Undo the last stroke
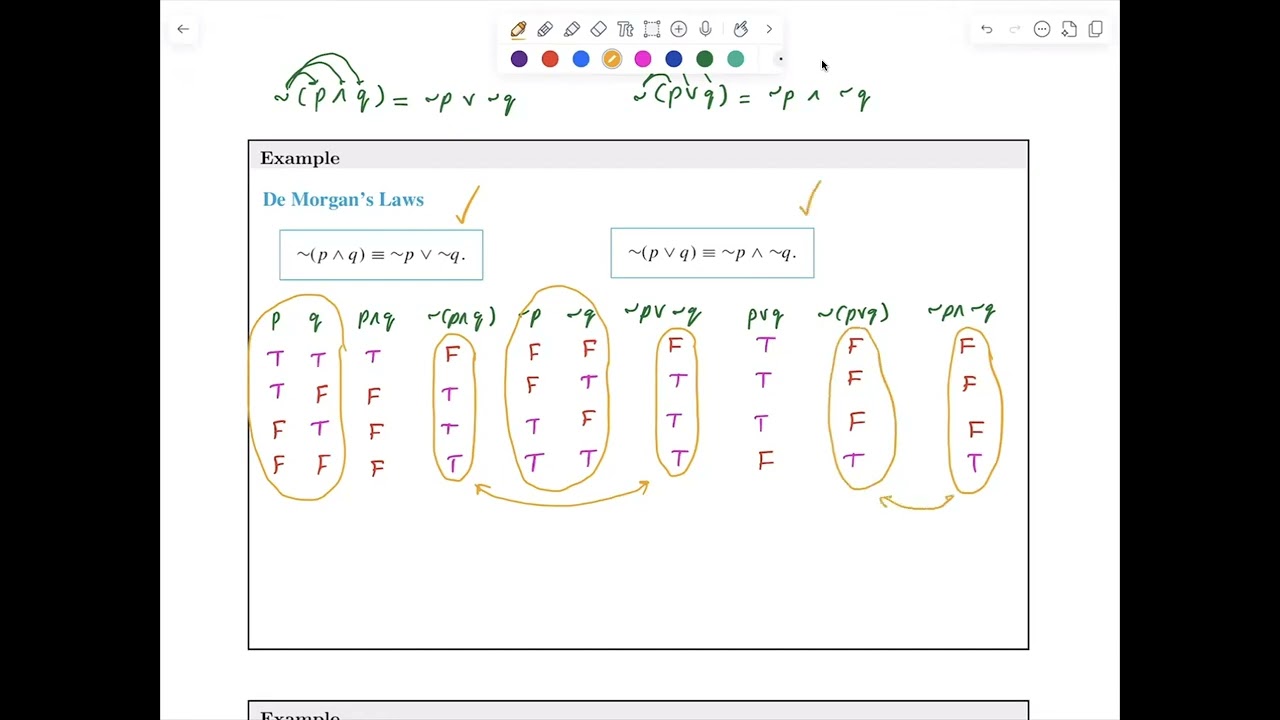 tap(987, 29)
